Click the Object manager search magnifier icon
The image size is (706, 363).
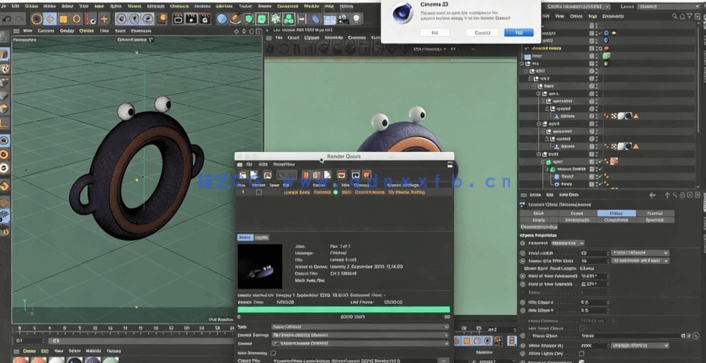[x=674, y=16]
